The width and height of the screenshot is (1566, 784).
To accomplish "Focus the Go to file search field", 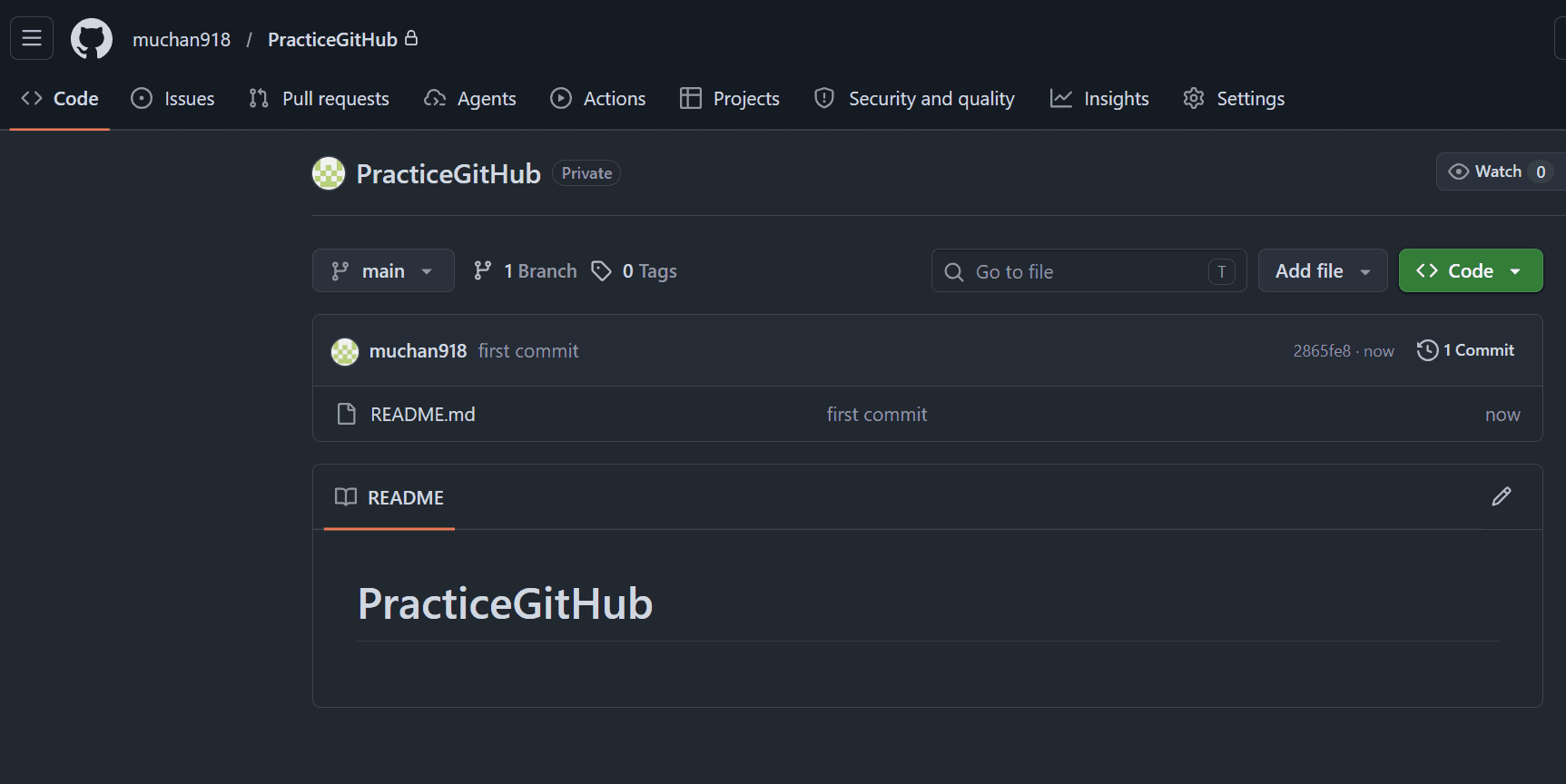I will coord(1088,270).
